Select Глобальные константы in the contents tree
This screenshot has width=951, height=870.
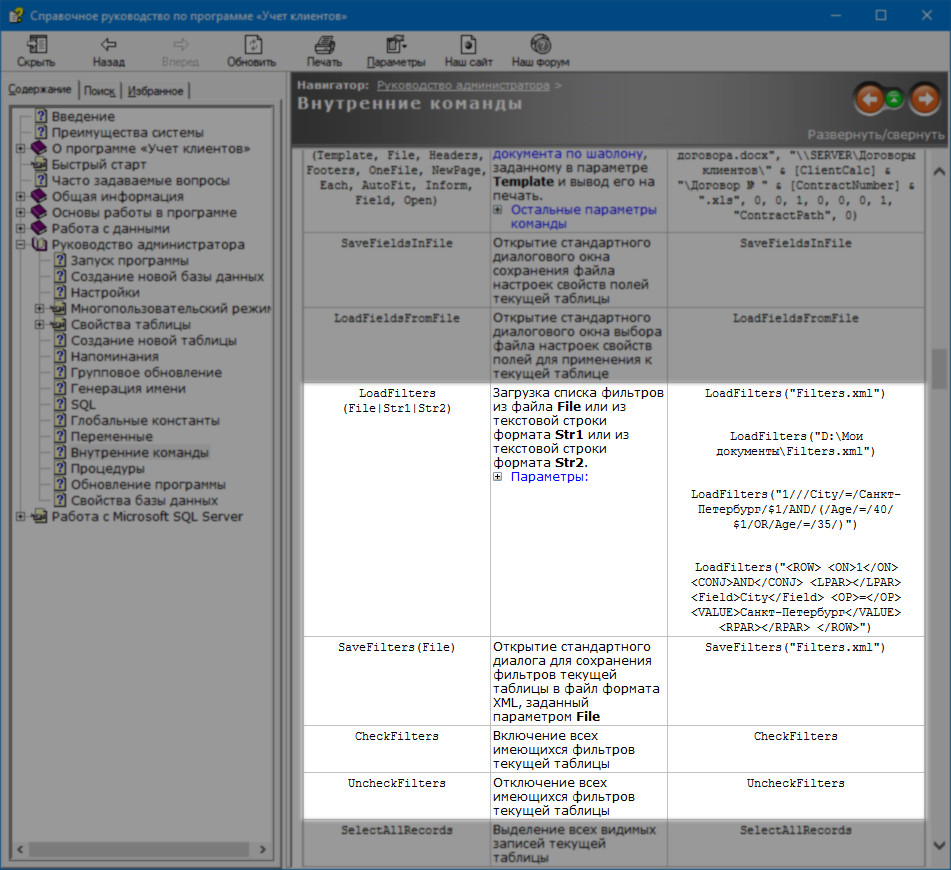(144, 421)
